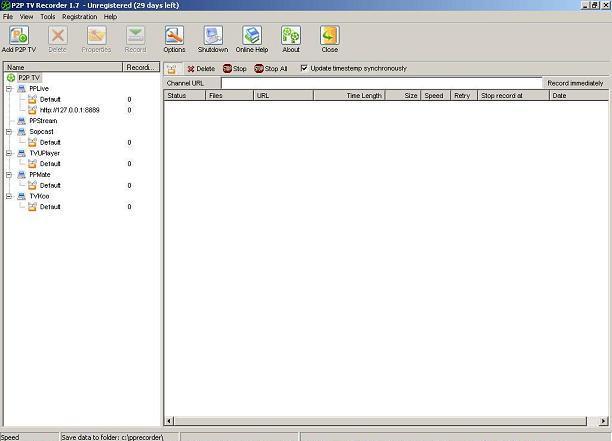Viewport: 612px width, 441px height.
Task: Click the horizontal scrollbar left arrow
Action: (x=169, y=421)
